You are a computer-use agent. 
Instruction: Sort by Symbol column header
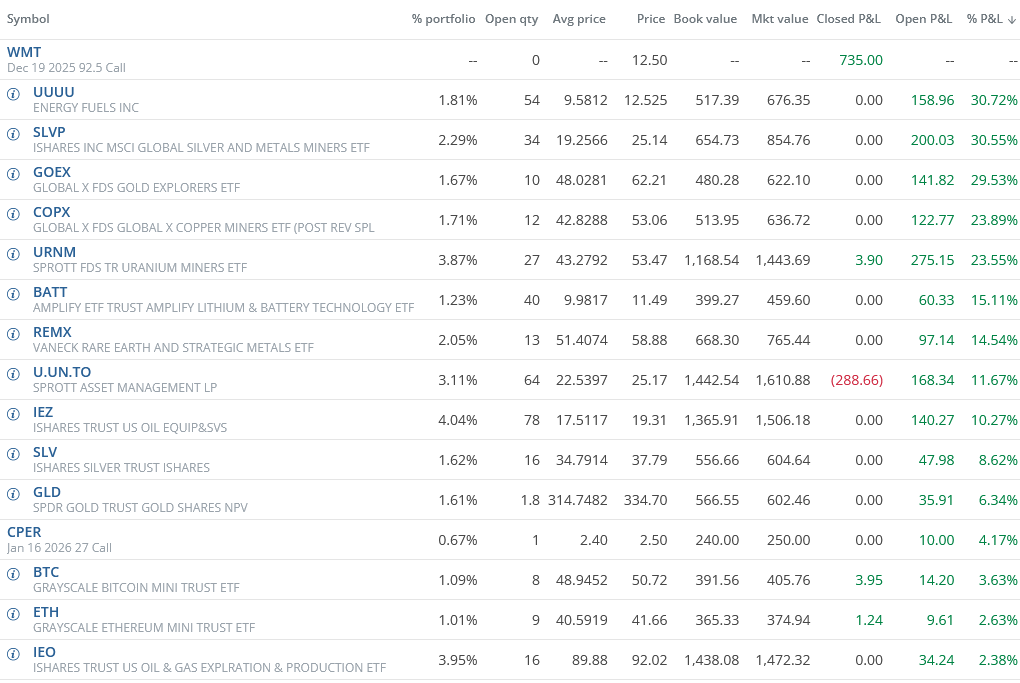[x=28, y=19]
